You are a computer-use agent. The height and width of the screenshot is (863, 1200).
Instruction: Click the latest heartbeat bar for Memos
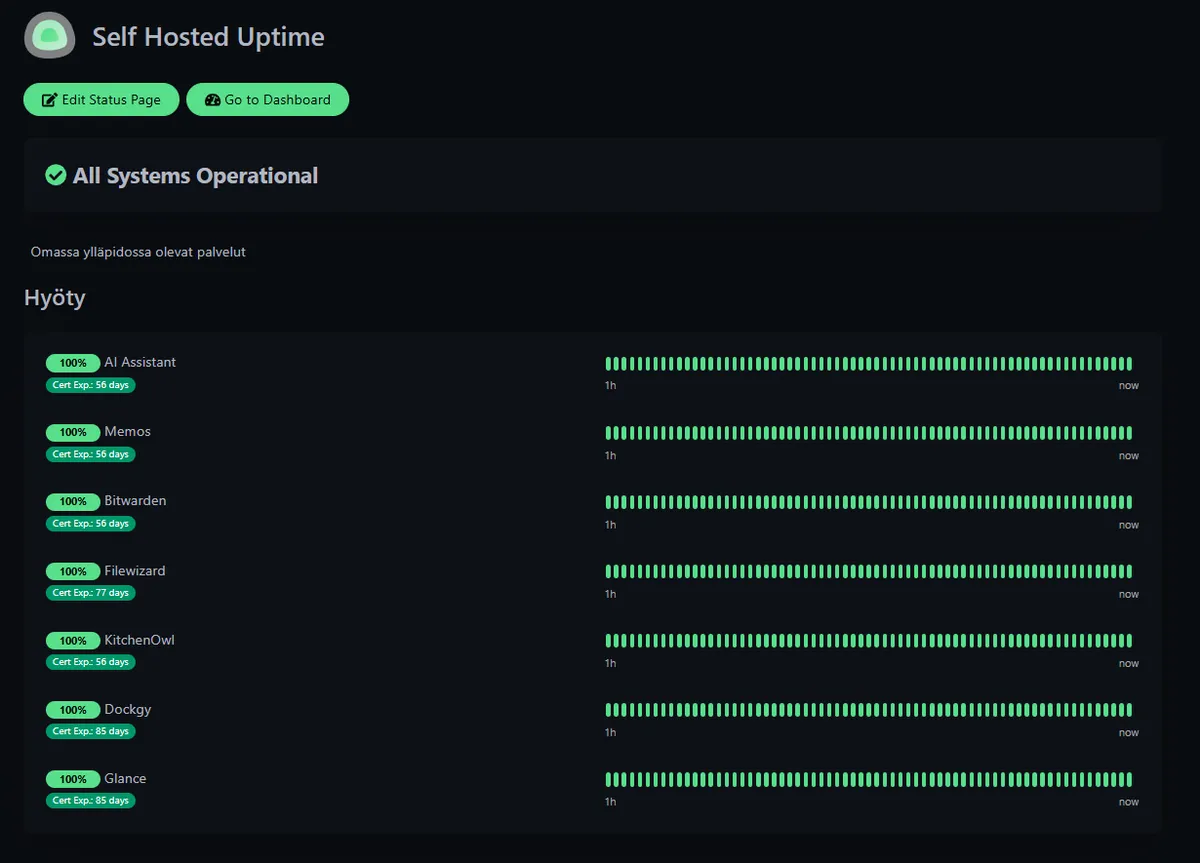[x=1128, y=433]
